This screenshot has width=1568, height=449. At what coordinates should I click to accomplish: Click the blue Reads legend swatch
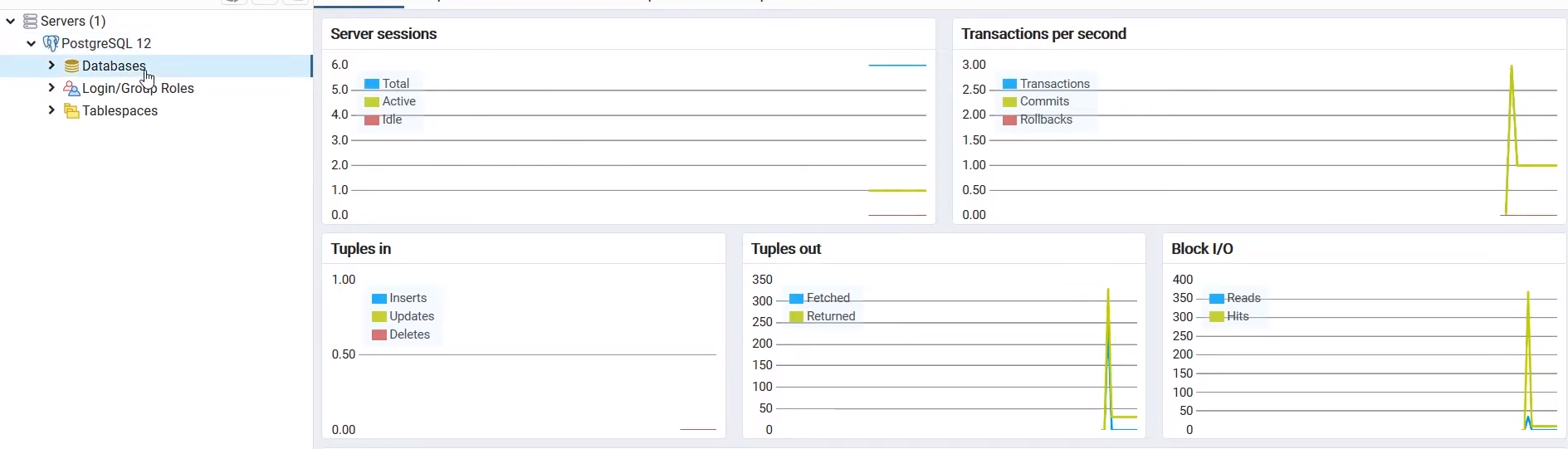(x=1217, y=298)
